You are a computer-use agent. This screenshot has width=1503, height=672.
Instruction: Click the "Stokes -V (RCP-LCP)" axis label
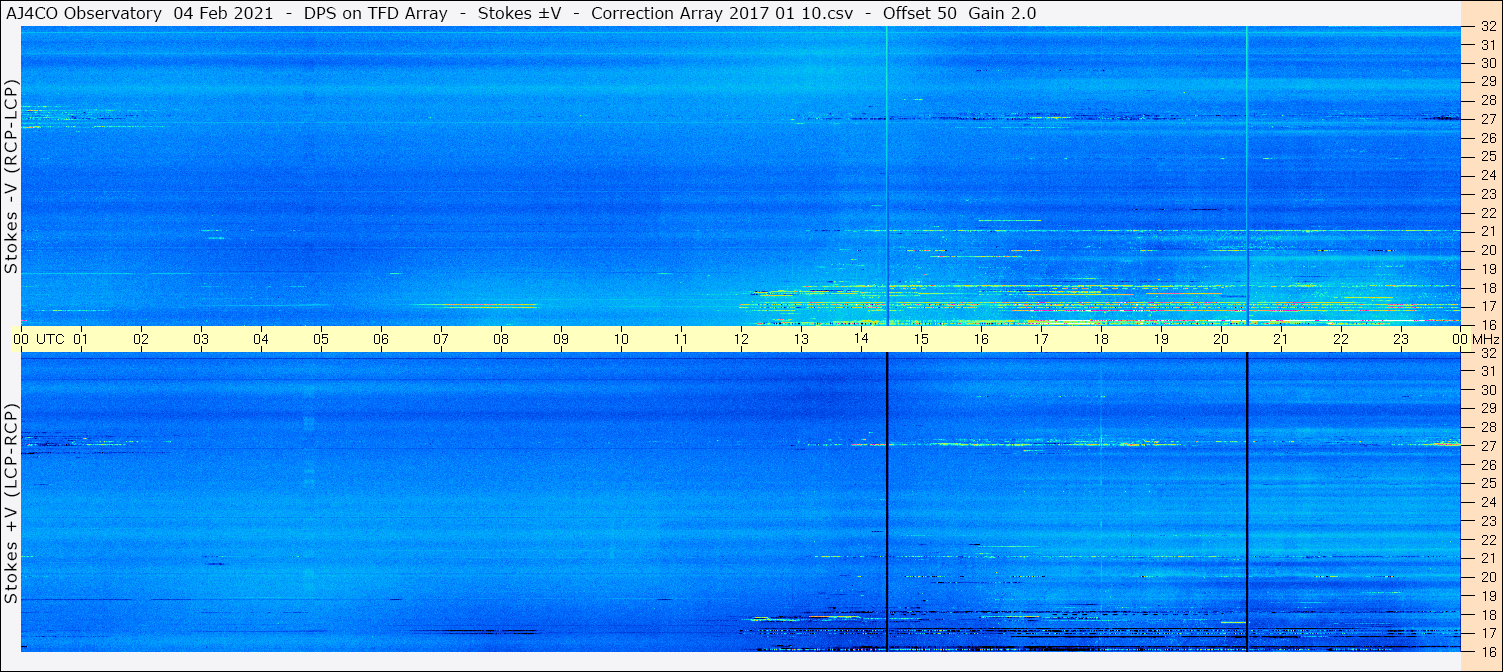pos(11,178)
